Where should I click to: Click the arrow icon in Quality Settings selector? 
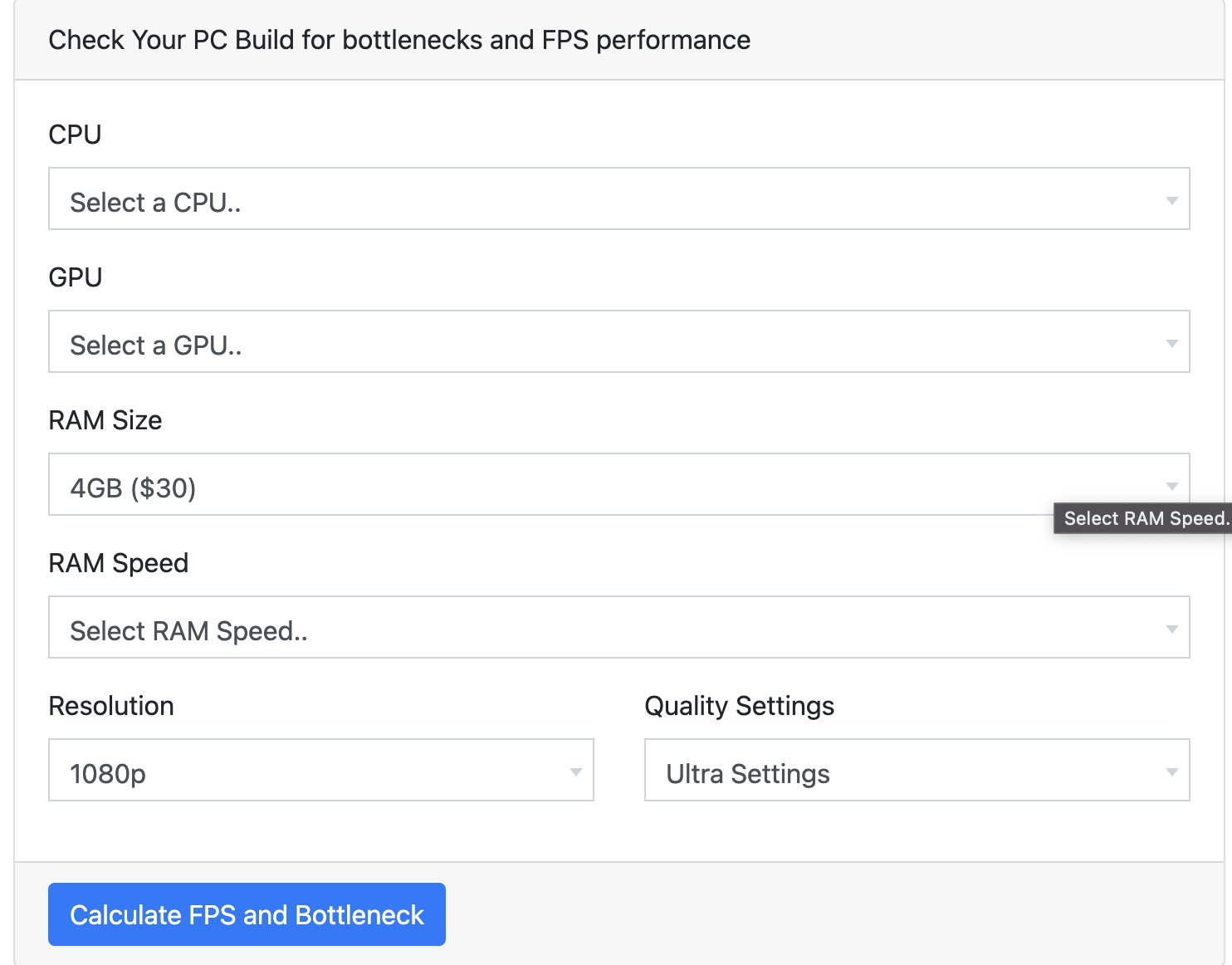click(x=1171, y=772)
